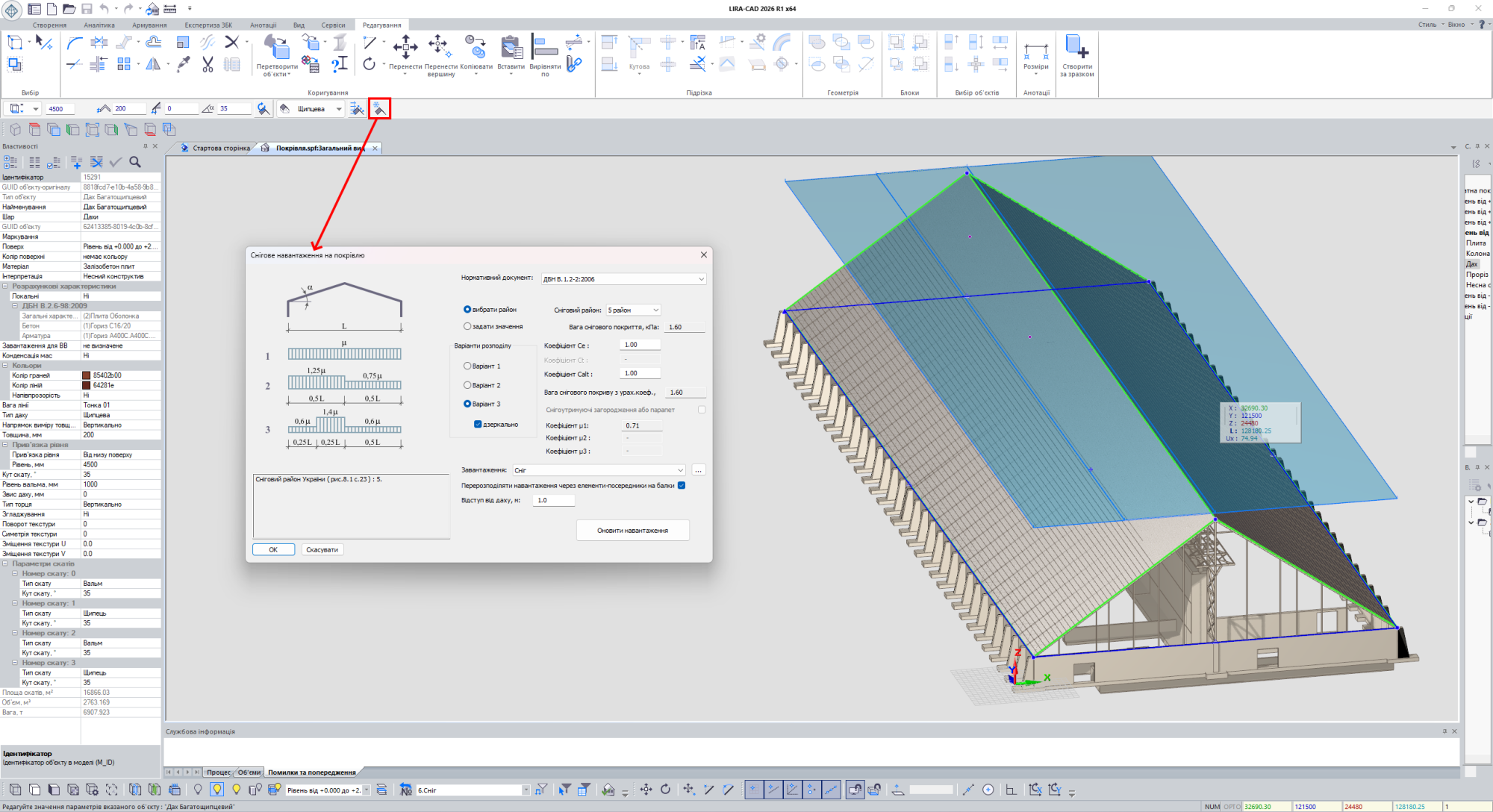Expand the Щипцева roof type dropdown
The height and width of the screenshot is (812, 1493).
point(338,109)
